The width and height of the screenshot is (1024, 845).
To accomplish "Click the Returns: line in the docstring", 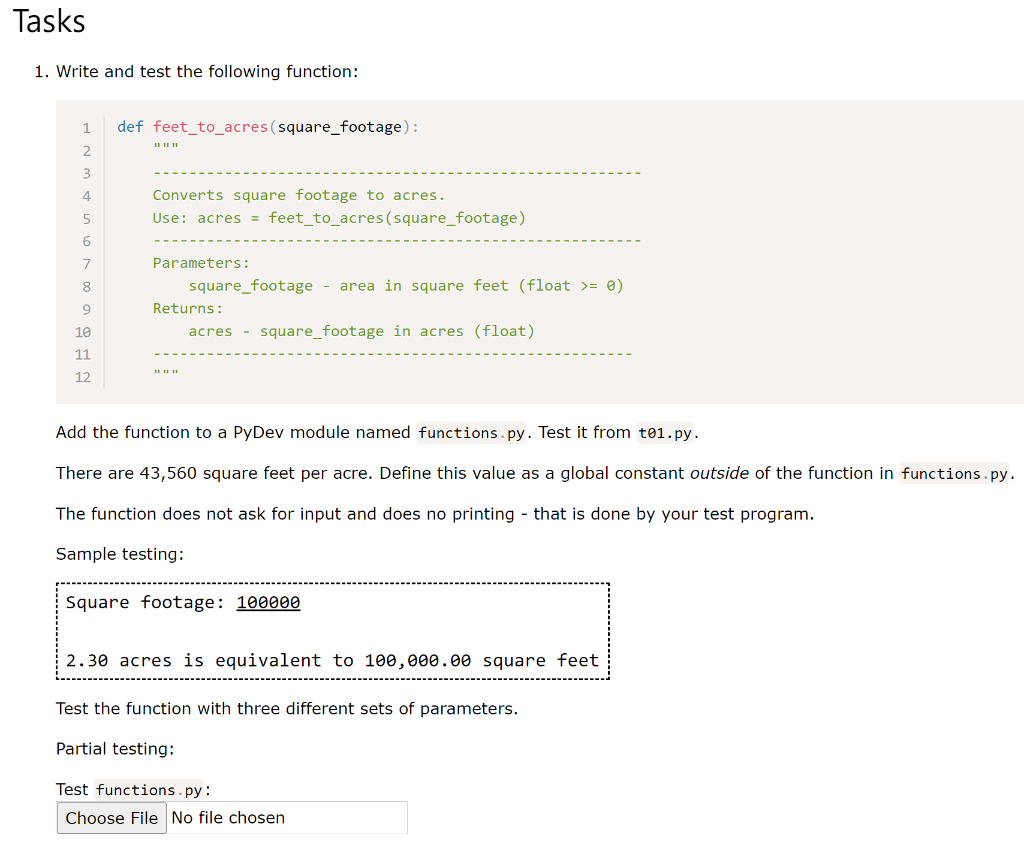I will point(188,308).
